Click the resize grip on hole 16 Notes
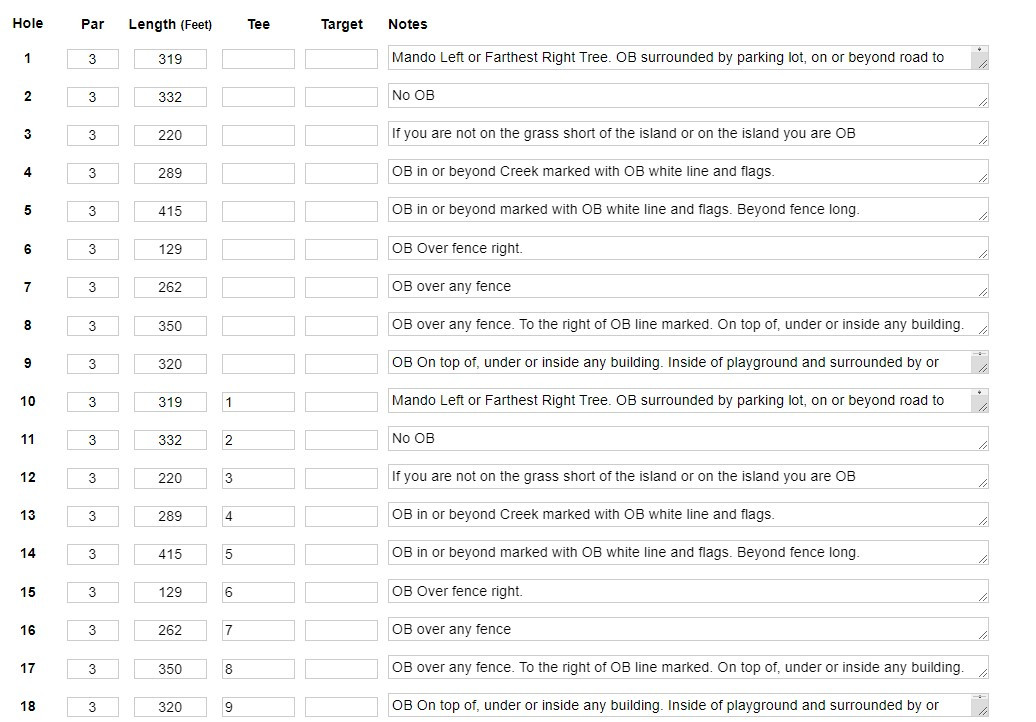 point(982,635)
